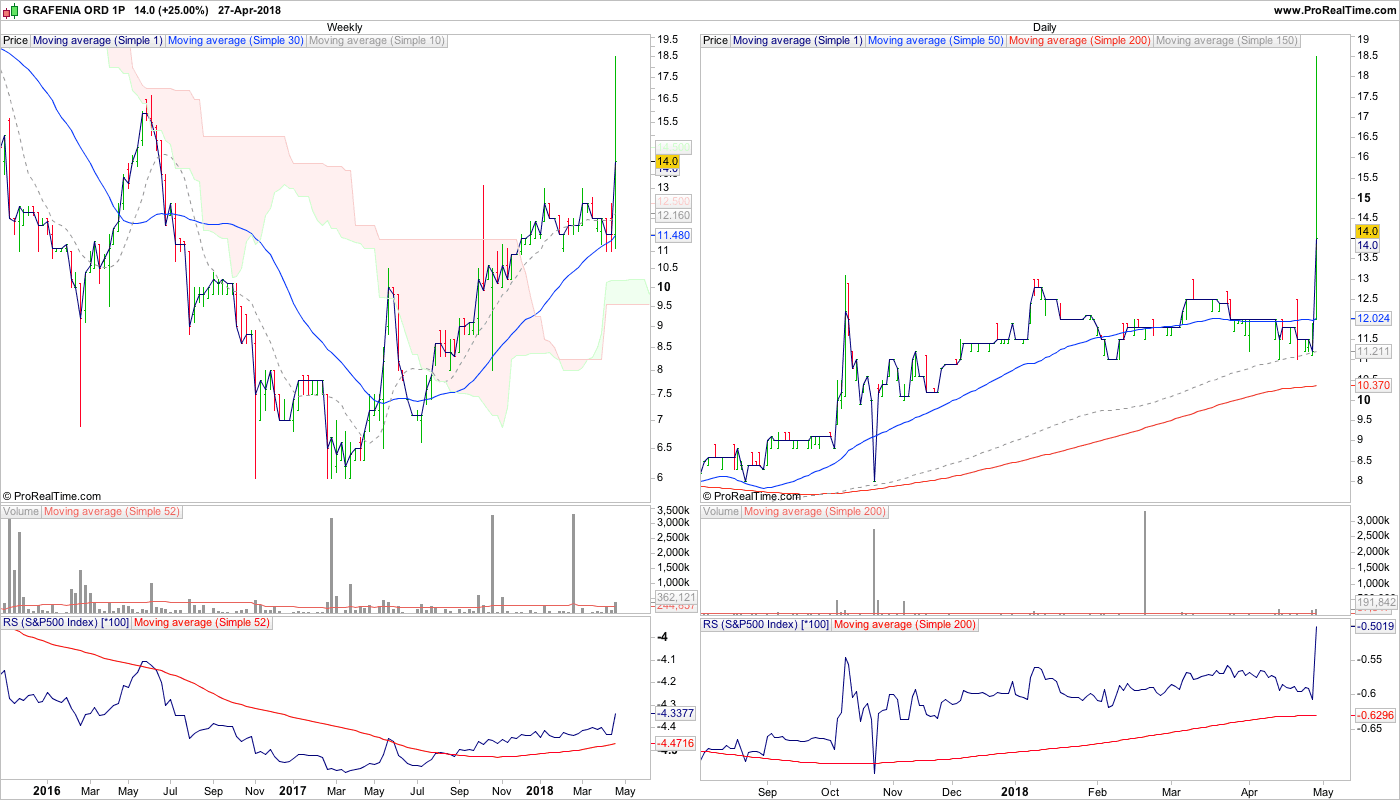The height and width of the screenshot is (800, 1400).
Task: Select the Price label in the Weekly chart legend
Action: (16, 41)
